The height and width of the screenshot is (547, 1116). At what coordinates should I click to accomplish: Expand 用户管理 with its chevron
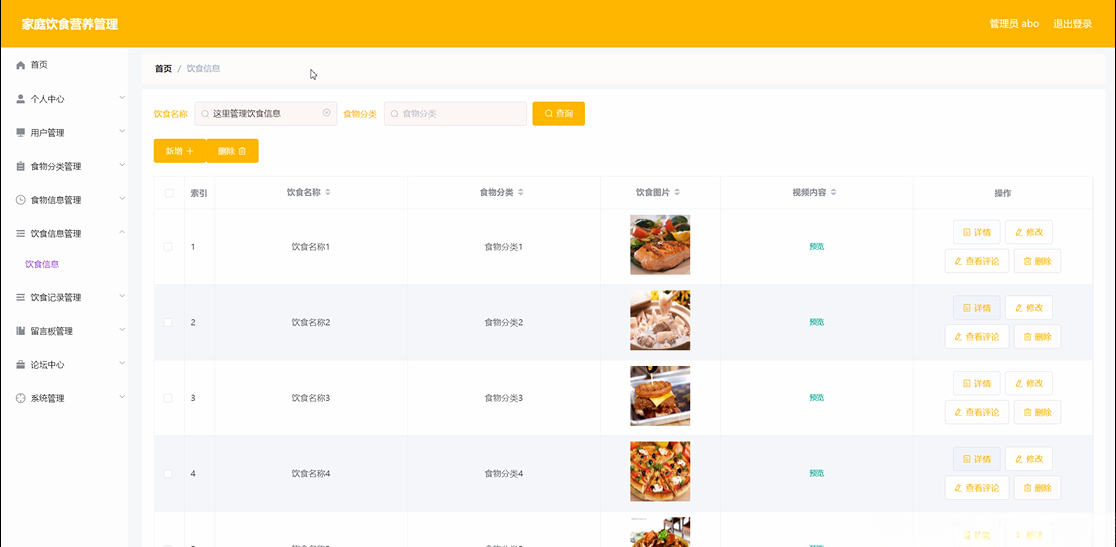[122, 131]
